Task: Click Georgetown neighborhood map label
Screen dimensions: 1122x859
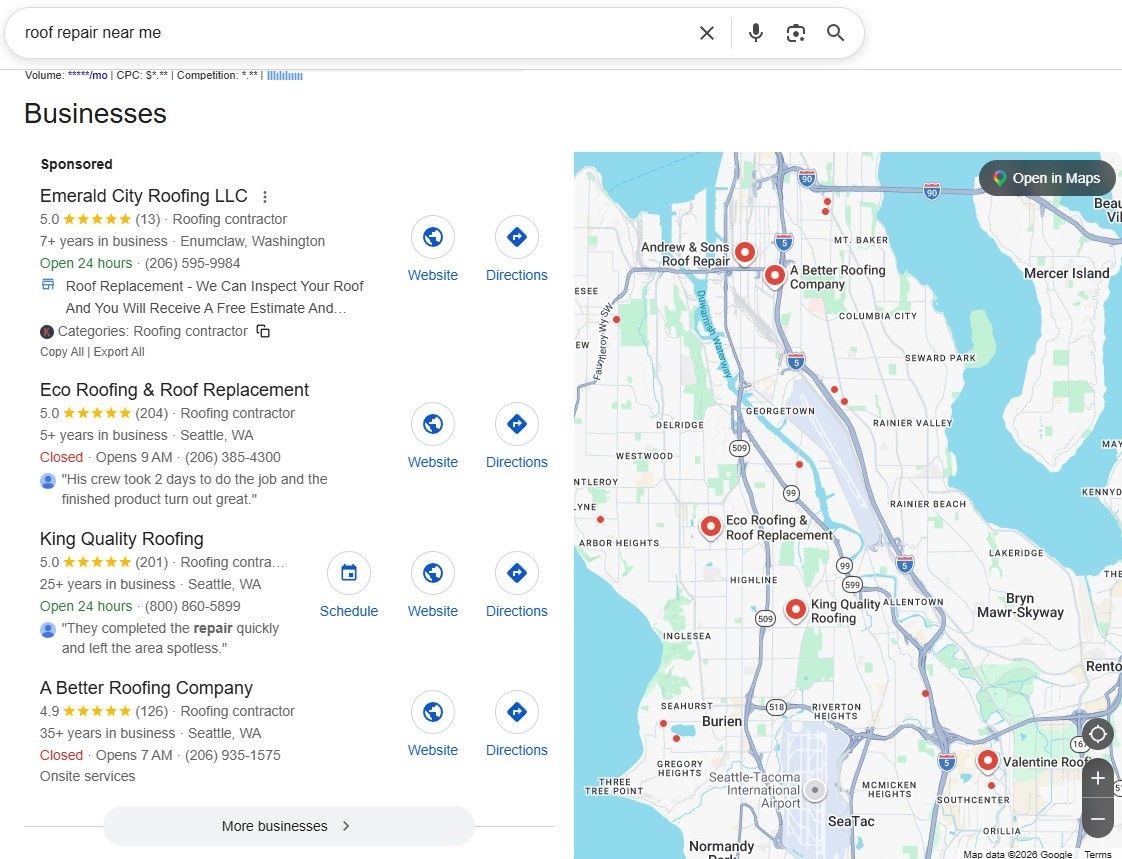Action: [780, 411]
